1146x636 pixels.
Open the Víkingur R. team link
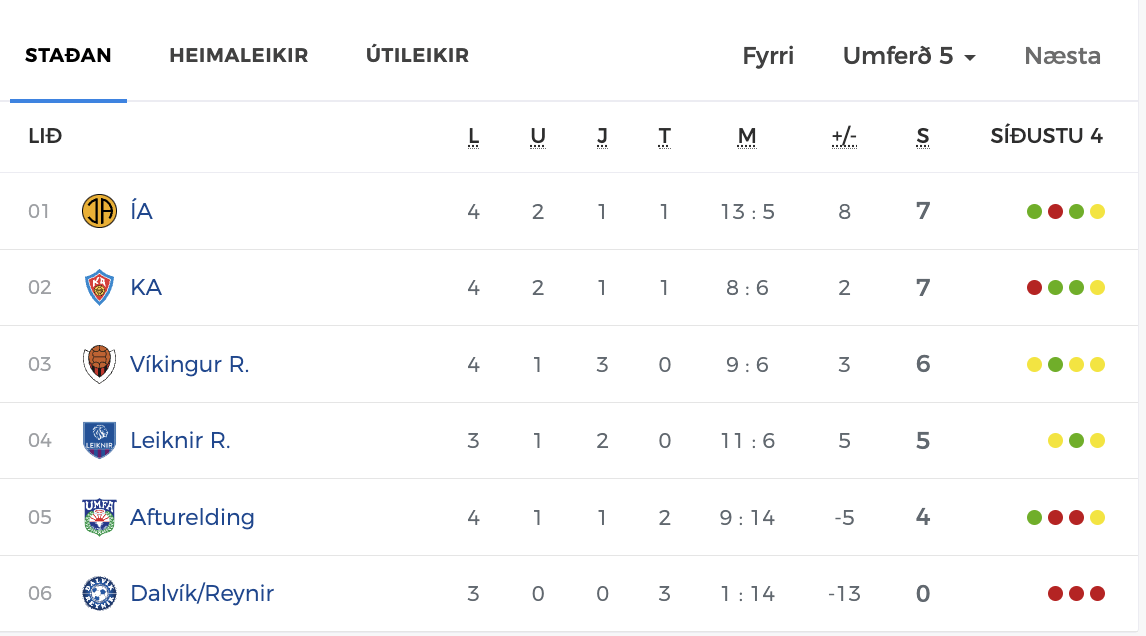(x=190, y=364)
